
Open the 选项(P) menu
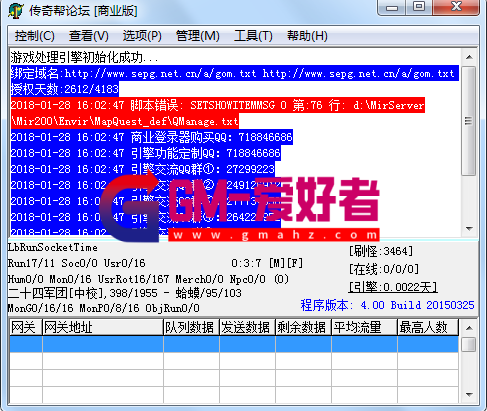point(142,36)
